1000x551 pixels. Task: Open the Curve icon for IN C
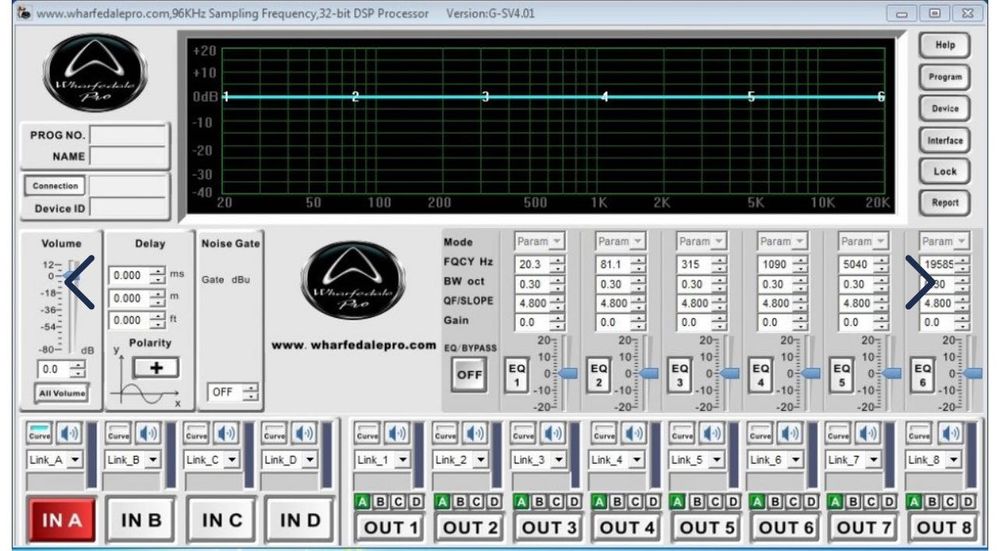point(197,434)
